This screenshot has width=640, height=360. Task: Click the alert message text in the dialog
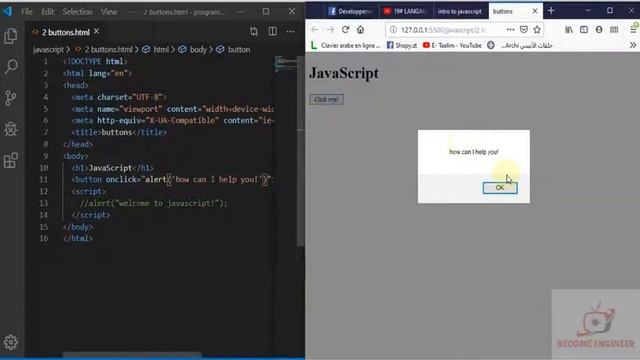pyautogui.click(x=473, y=152)
